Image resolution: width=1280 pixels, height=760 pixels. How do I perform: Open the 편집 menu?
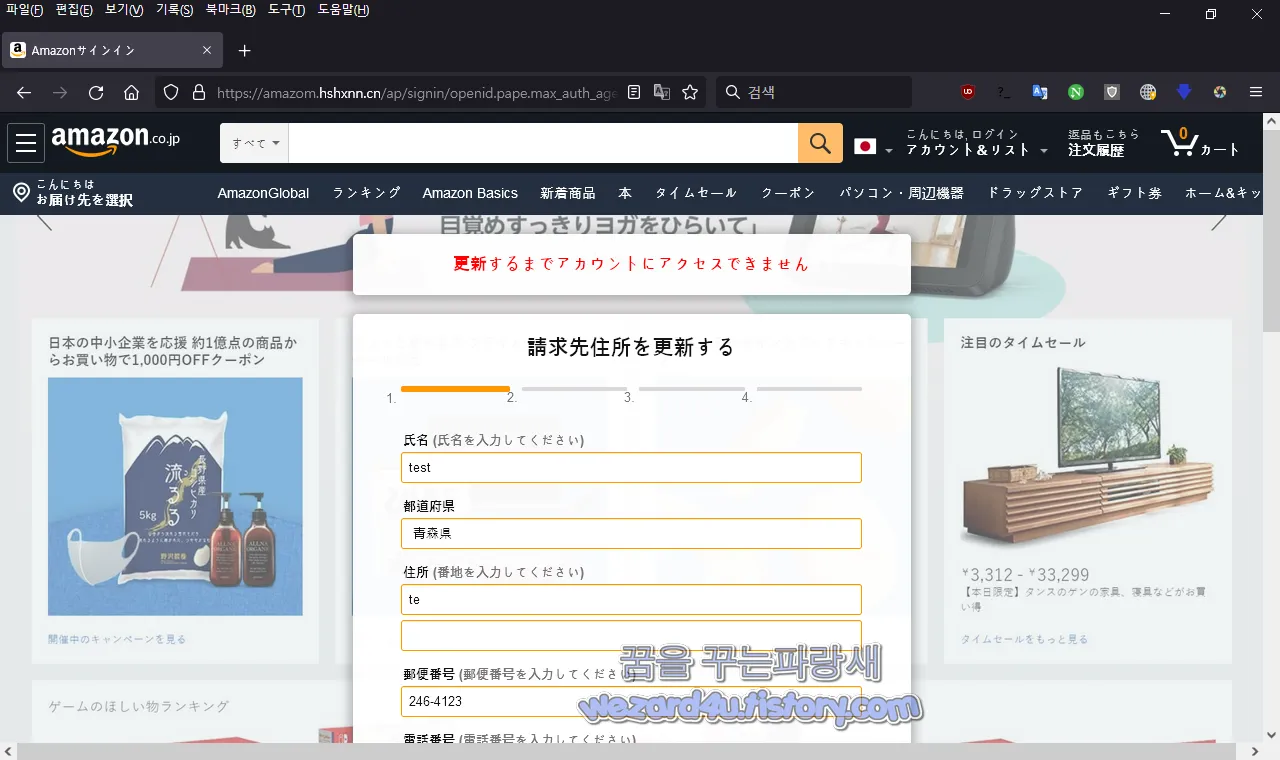pos(74,10)
